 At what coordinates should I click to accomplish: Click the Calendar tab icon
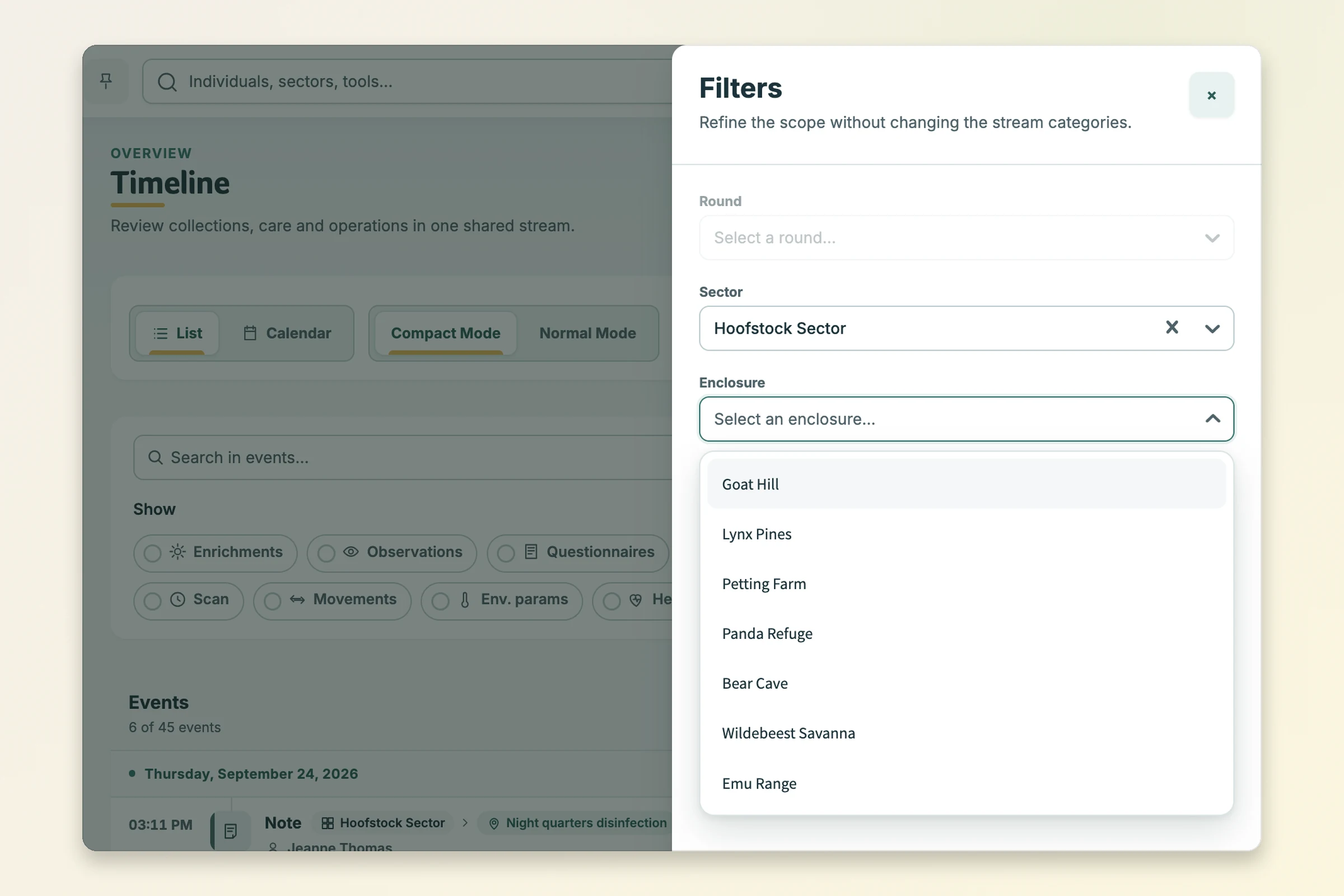coord(250,333)
